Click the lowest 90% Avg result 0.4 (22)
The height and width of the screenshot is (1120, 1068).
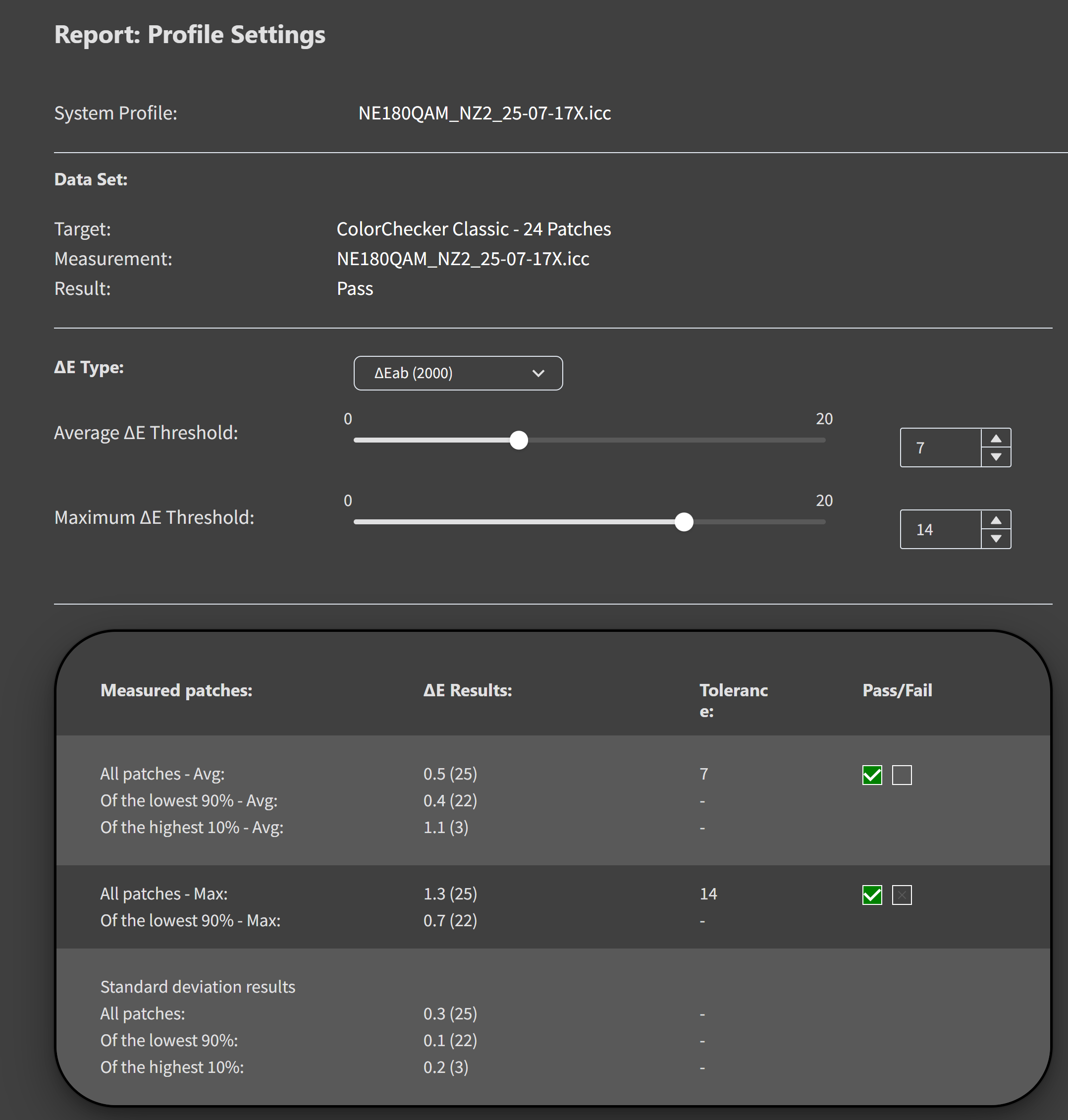450,800
